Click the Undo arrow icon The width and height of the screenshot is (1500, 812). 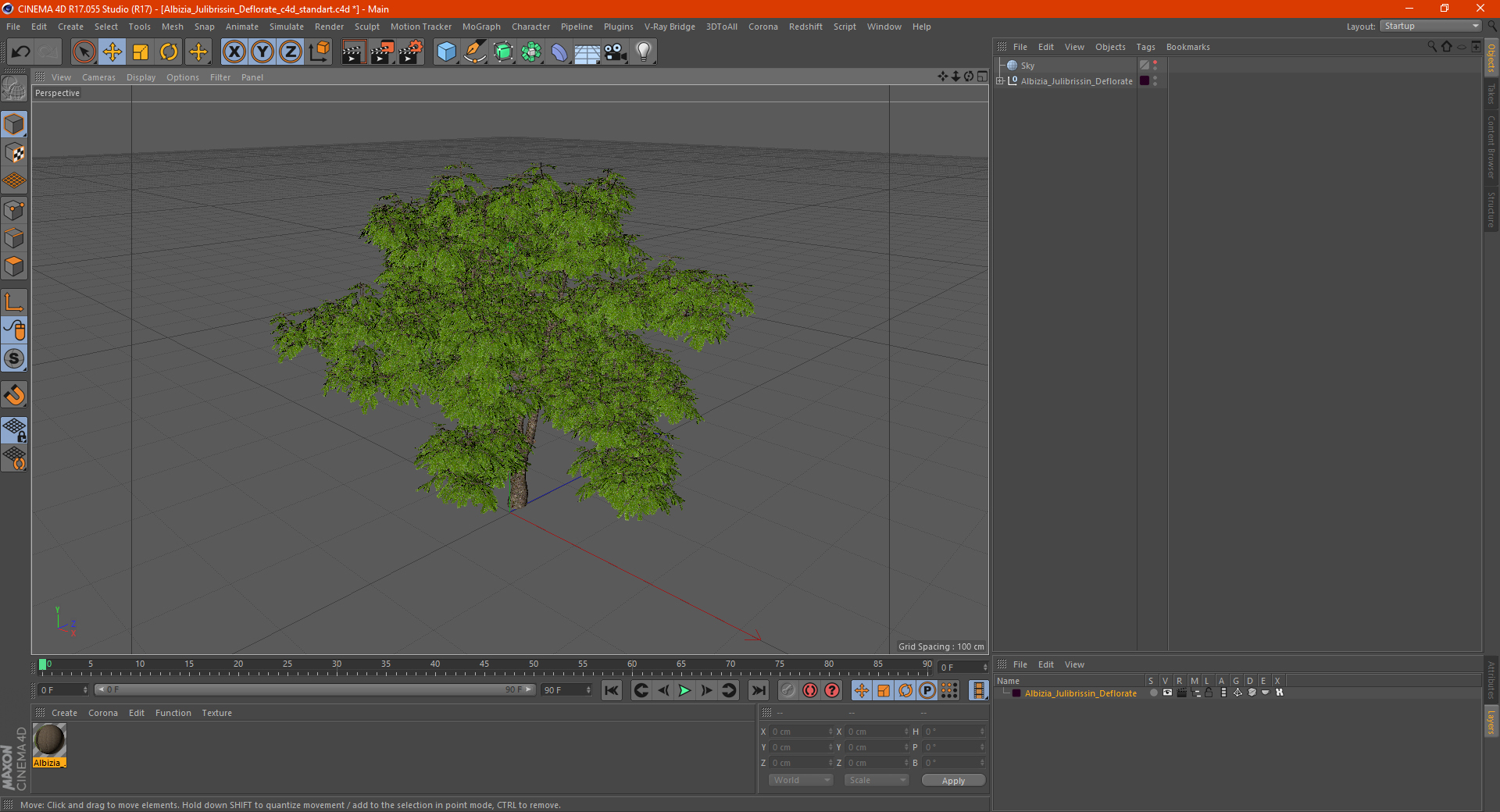pos(21,52)
